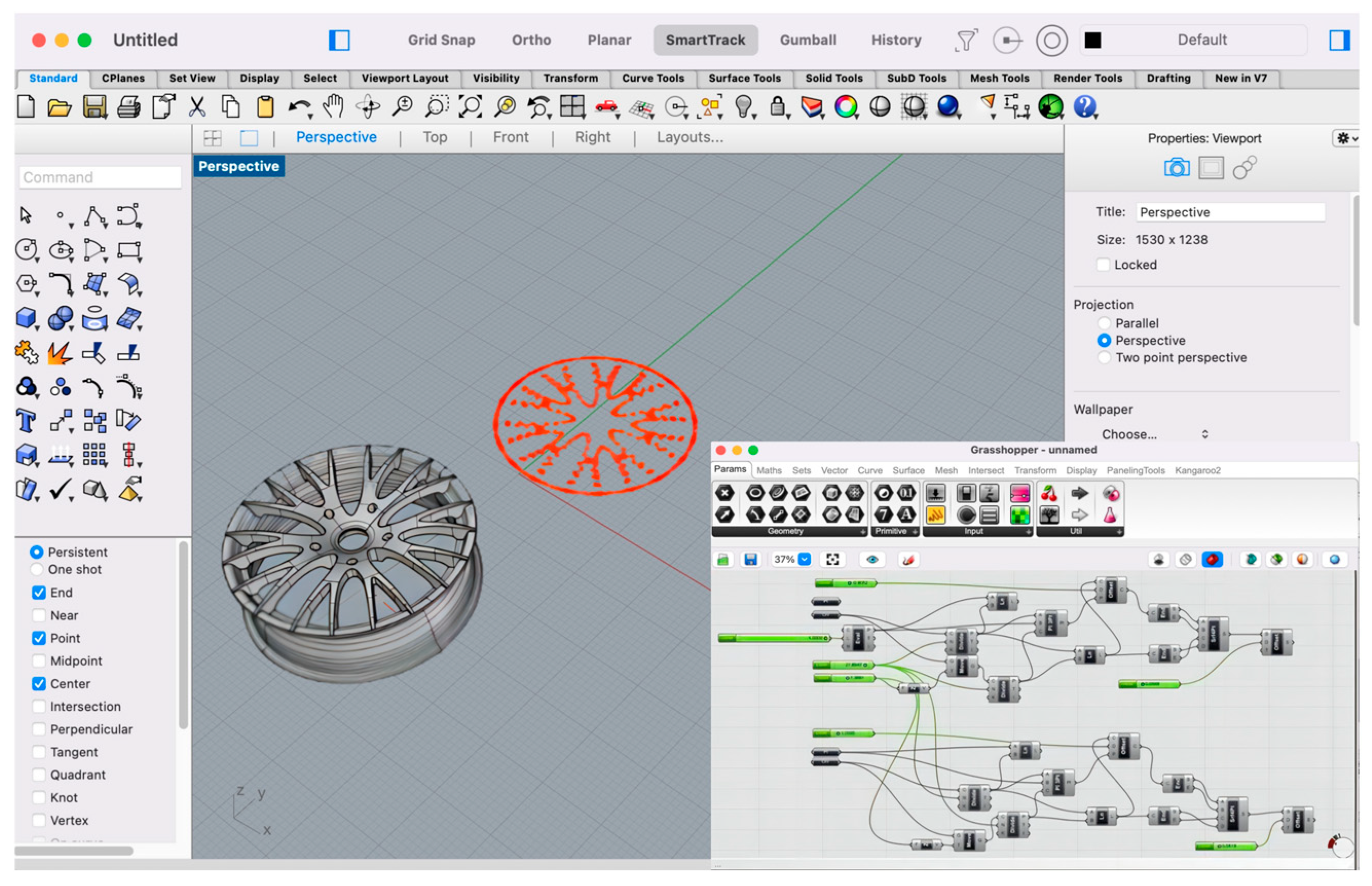Select the Text T tool
The image size is (1372, 886).
26,421
